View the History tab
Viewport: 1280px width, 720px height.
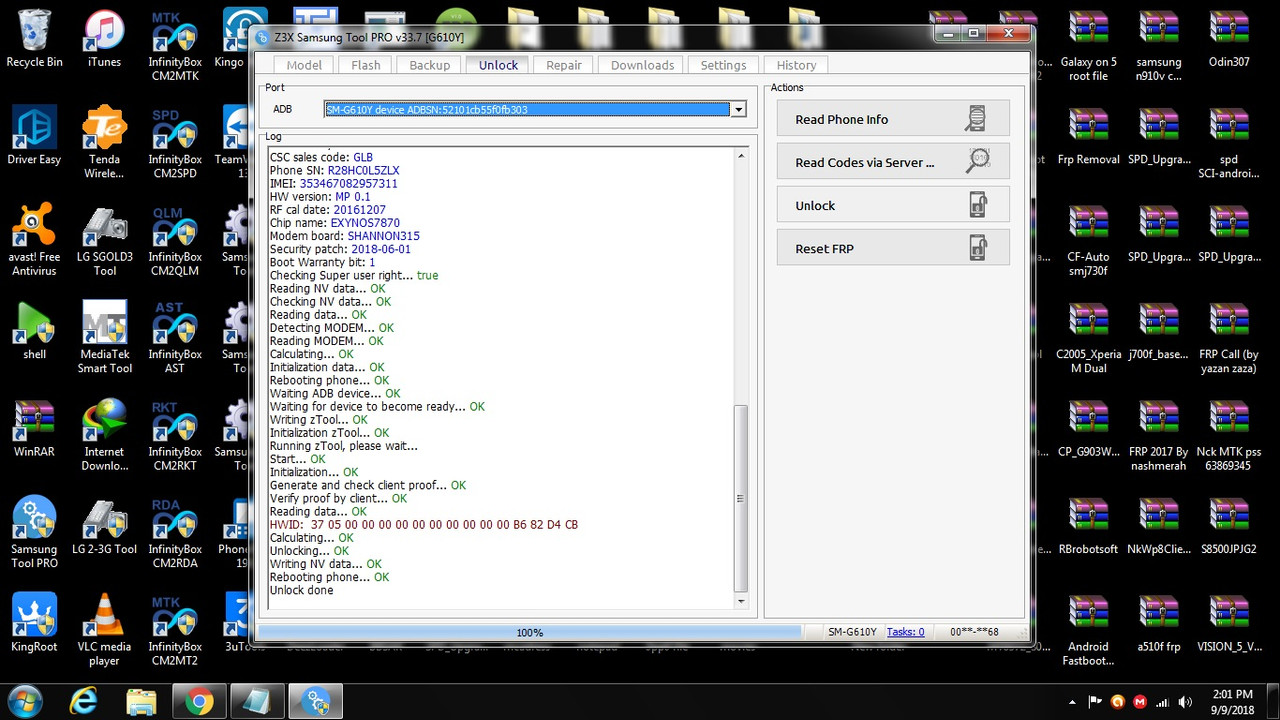796,65
